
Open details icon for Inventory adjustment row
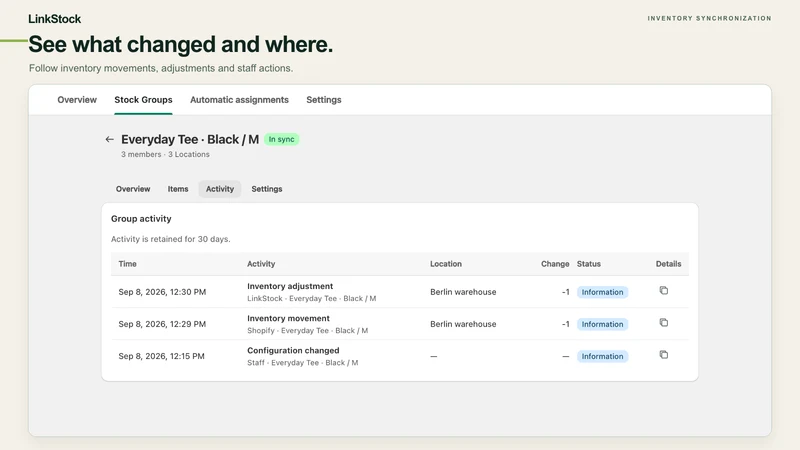[x=663, y=290]
